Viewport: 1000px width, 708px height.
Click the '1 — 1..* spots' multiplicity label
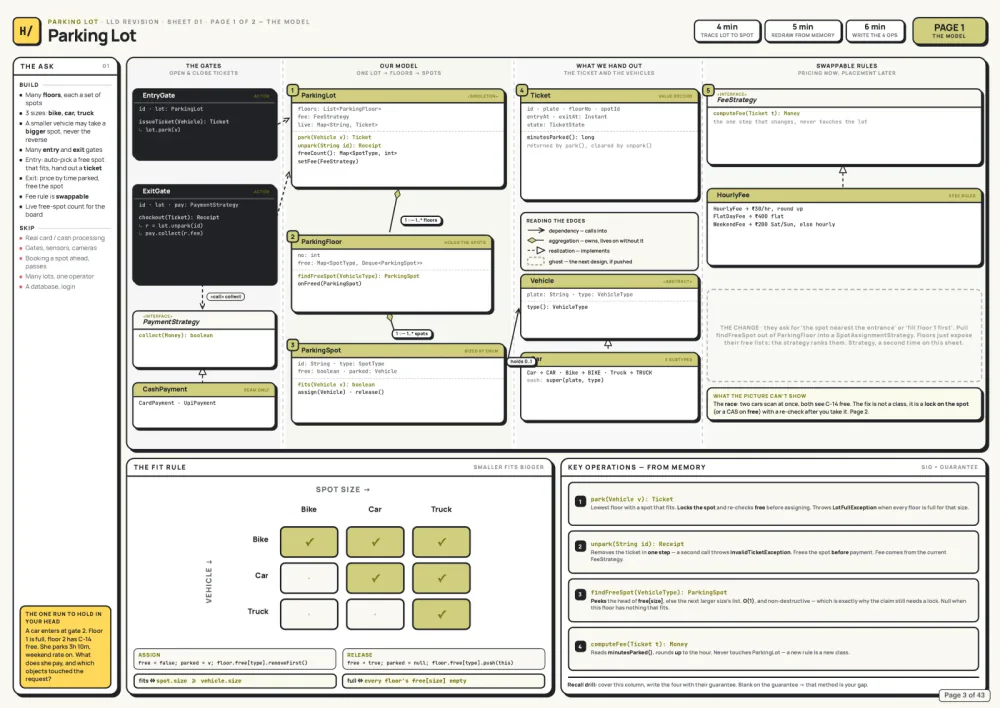pyautogui.click(x=412, y=334)
